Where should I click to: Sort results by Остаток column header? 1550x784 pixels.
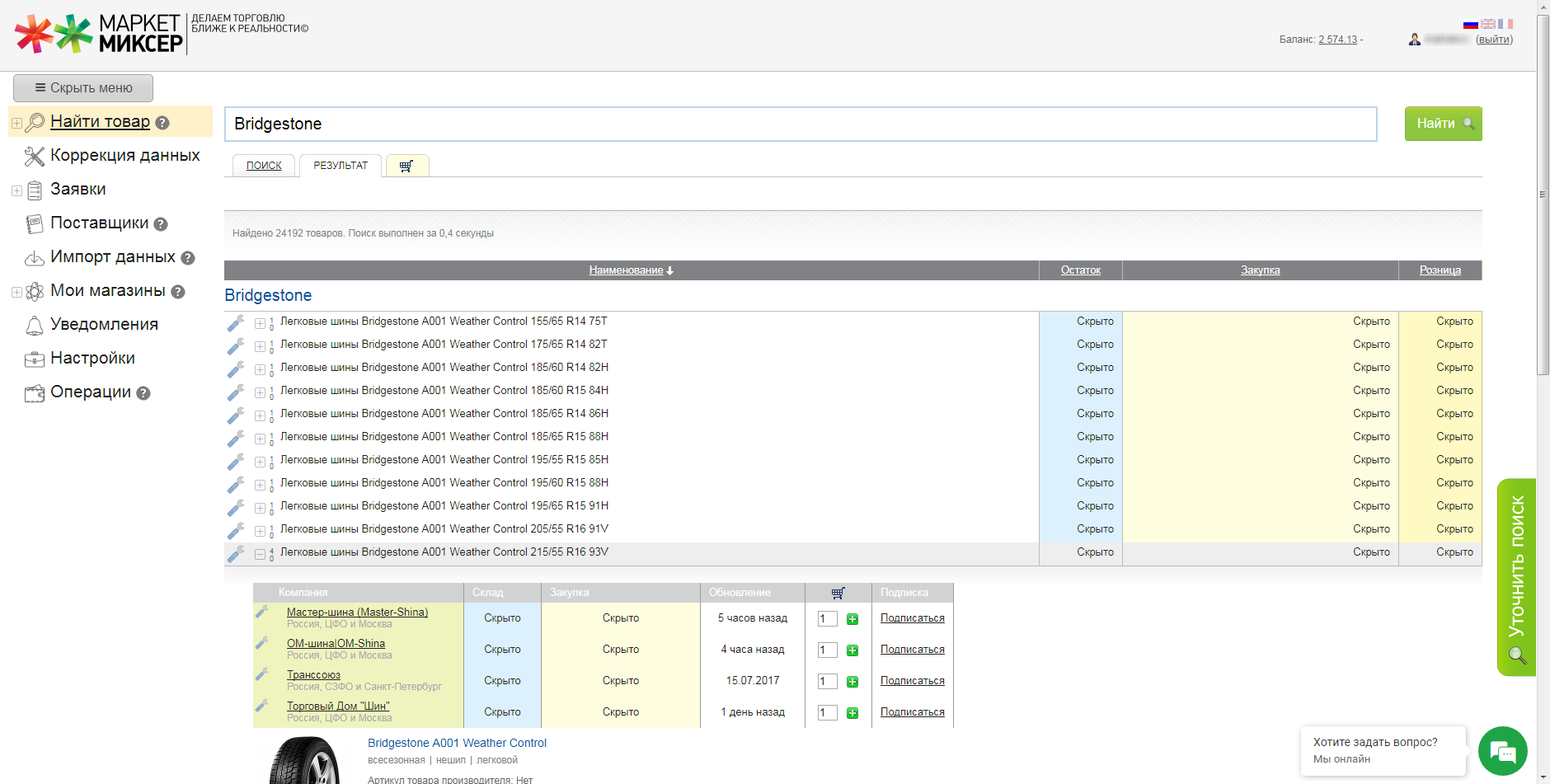(x=1080, y=270)
